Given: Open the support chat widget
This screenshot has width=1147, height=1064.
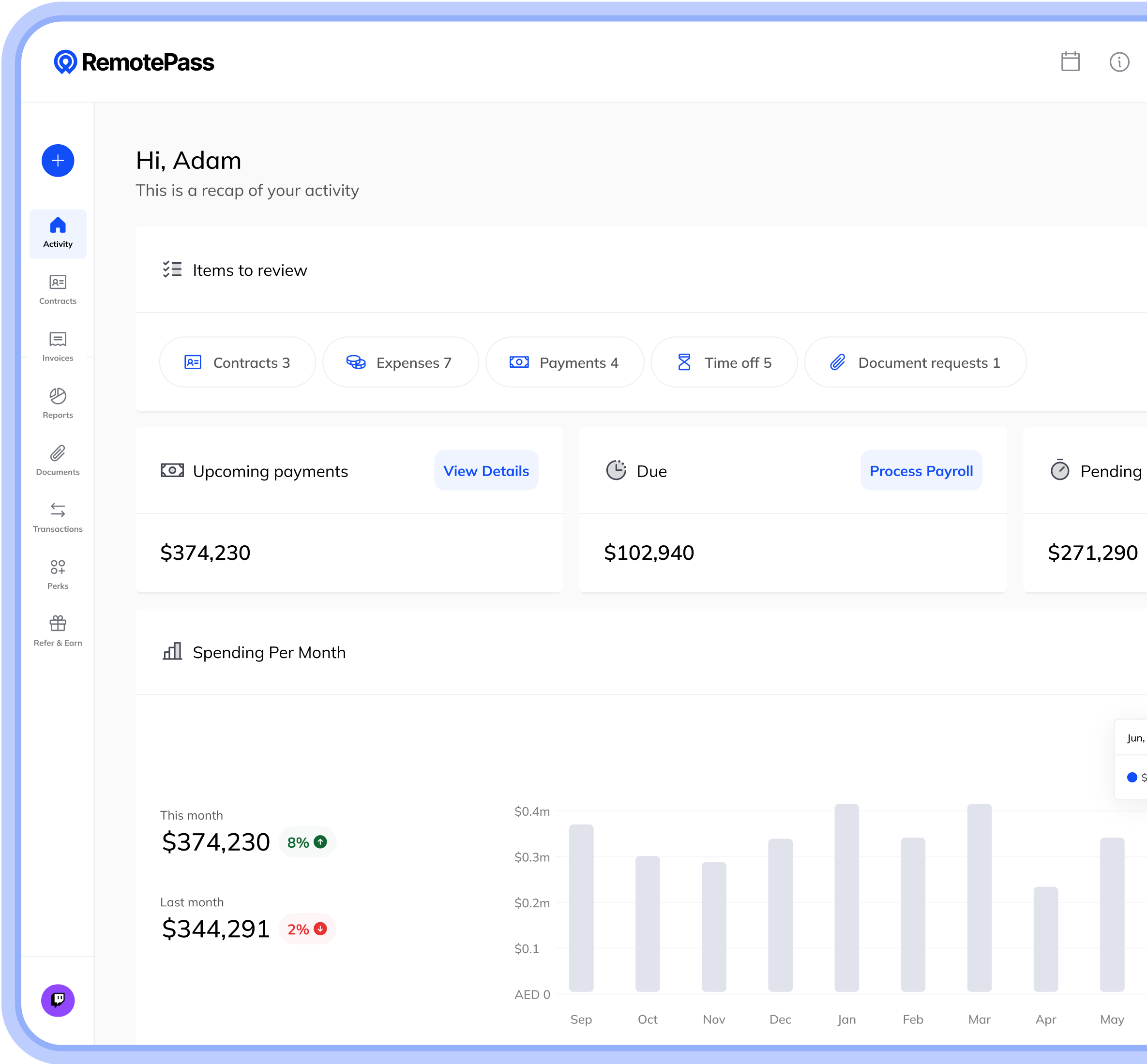Looking at the screenshot, I should 58,1001.
